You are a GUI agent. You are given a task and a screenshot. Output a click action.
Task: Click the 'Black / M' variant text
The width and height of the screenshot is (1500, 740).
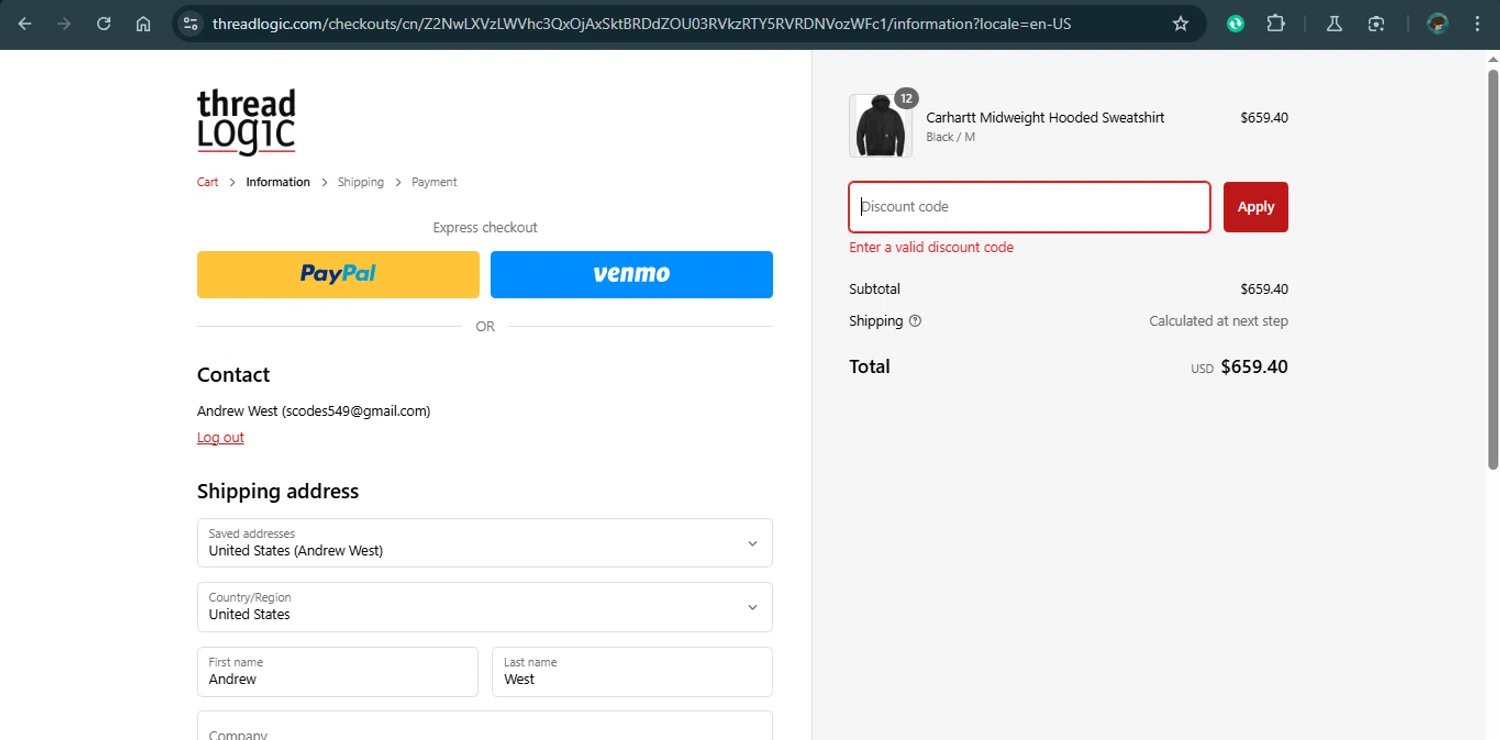950,137
